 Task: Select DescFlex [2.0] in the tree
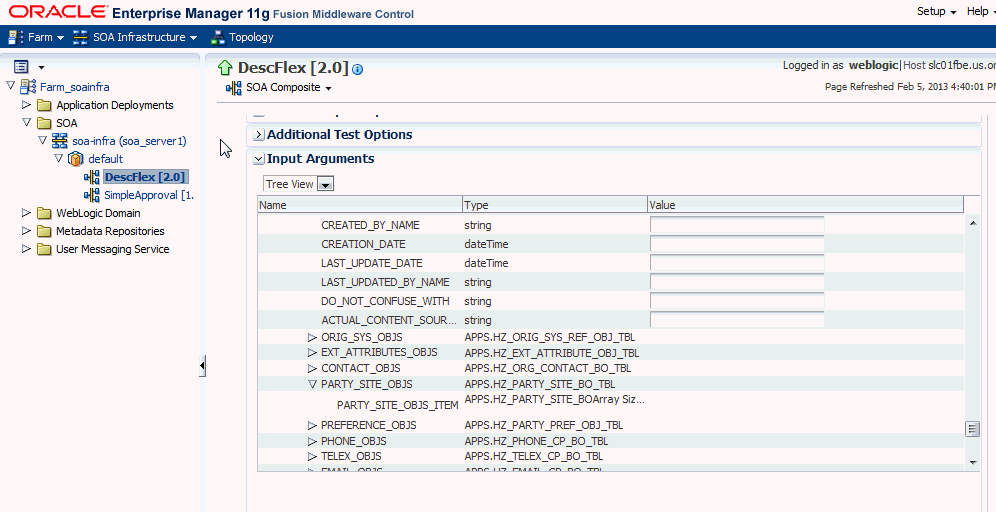[144, 177]
